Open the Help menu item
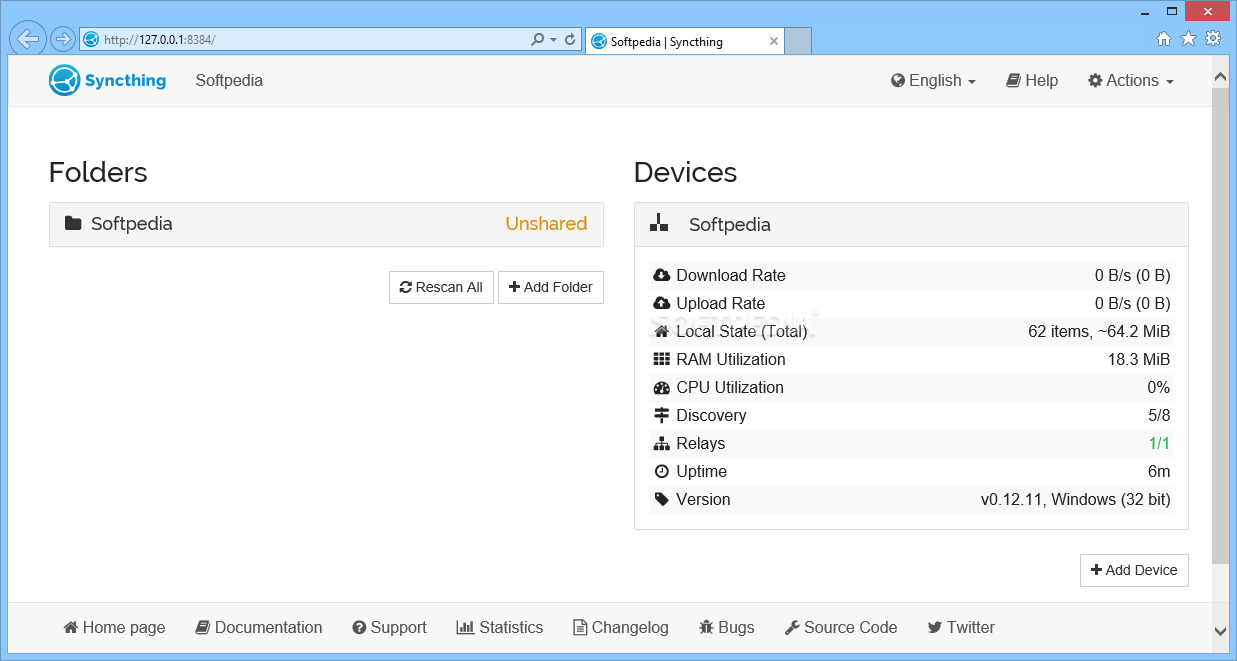Screen dimensions: 1237x661 coord(1032,81)
